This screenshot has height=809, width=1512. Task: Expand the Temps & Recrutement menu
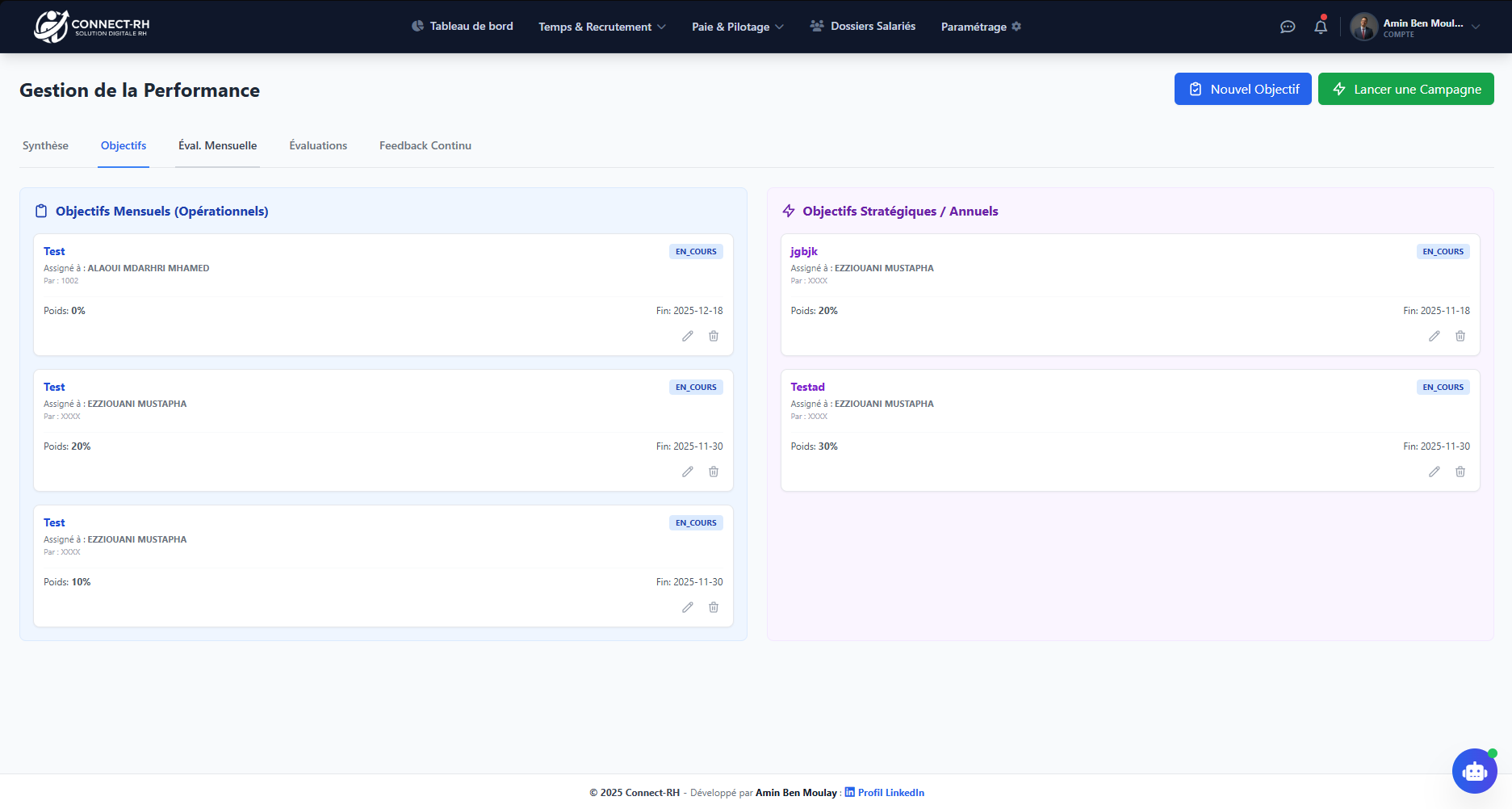(602, 27)
